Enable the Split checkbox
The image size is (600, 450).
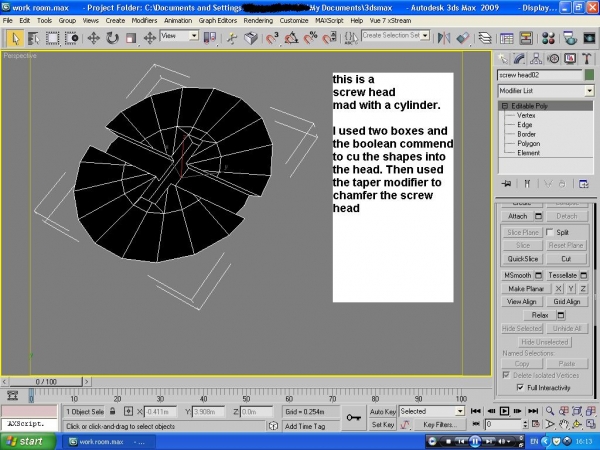(550, 232)
